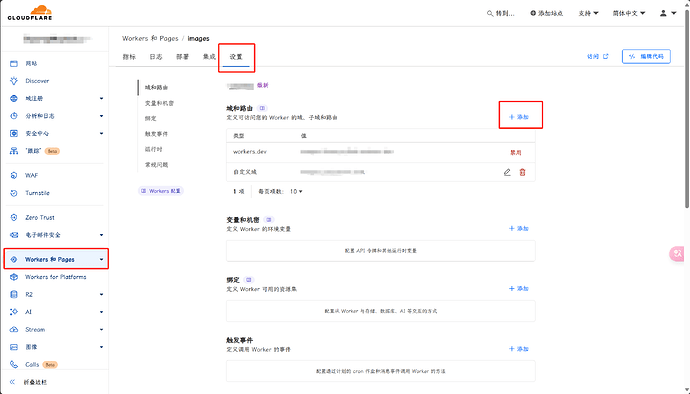Open Turnstile from the sidebar
The height and width of the screenshot is (394, 690).
[37, 193]
